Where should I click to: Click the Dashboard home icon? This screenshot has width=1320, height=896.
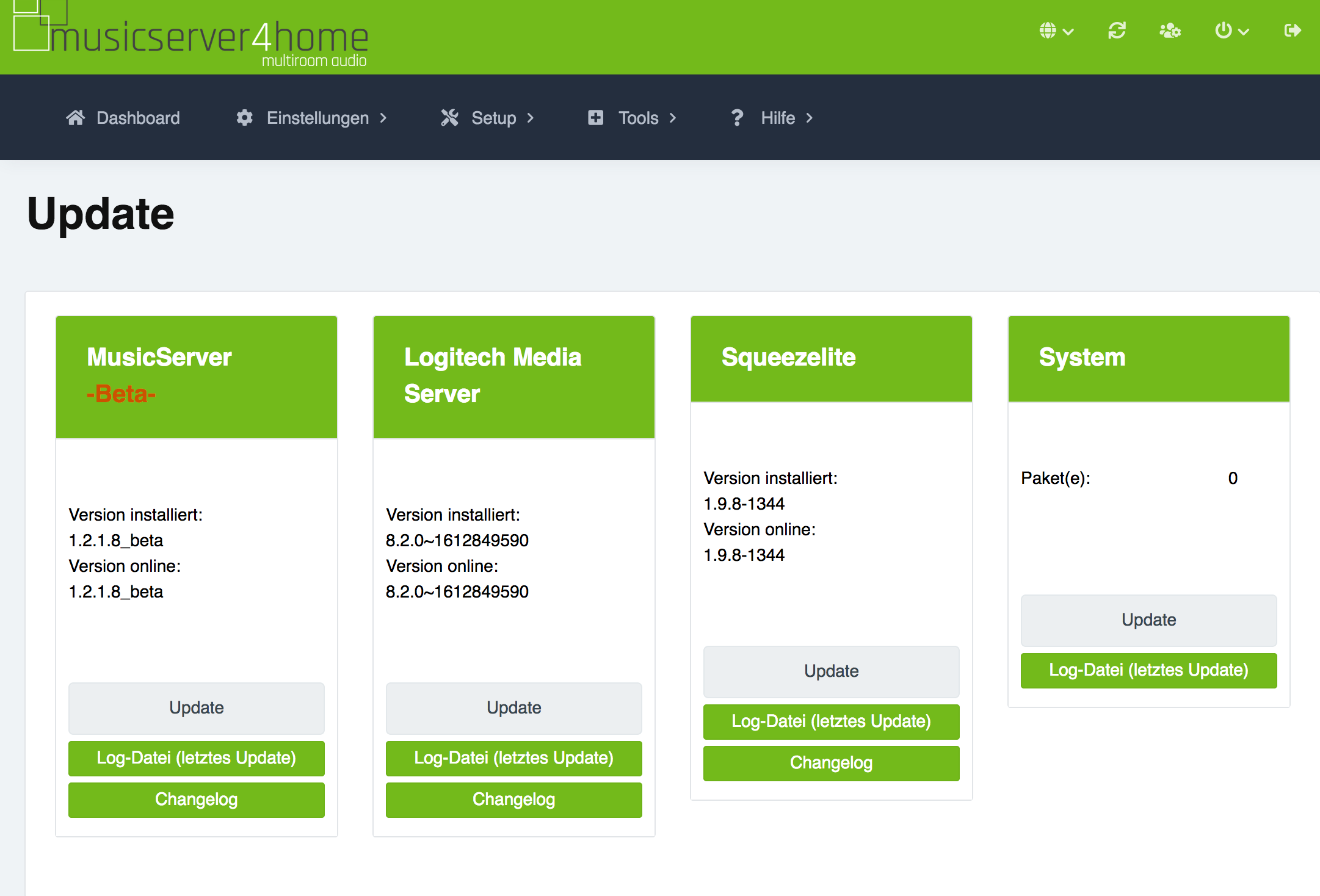[76, 118]
